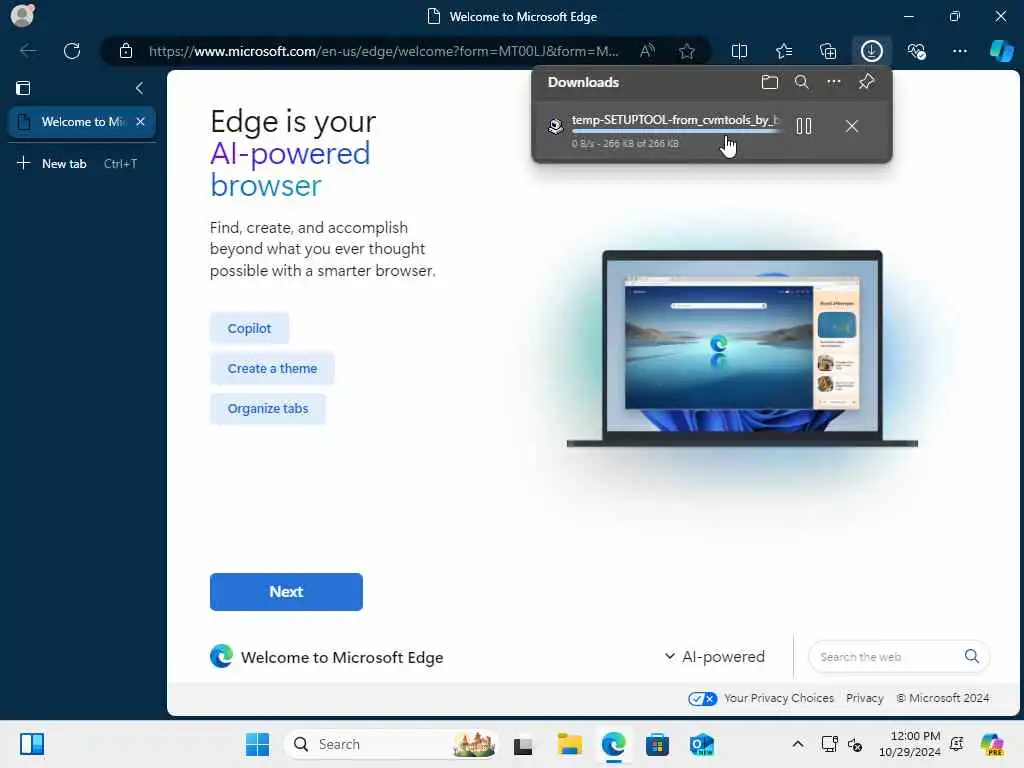This screenshot has width=1024, height=768.
Task: Open Copilot sidebar icon
Action: click(x=1001, y=51)
